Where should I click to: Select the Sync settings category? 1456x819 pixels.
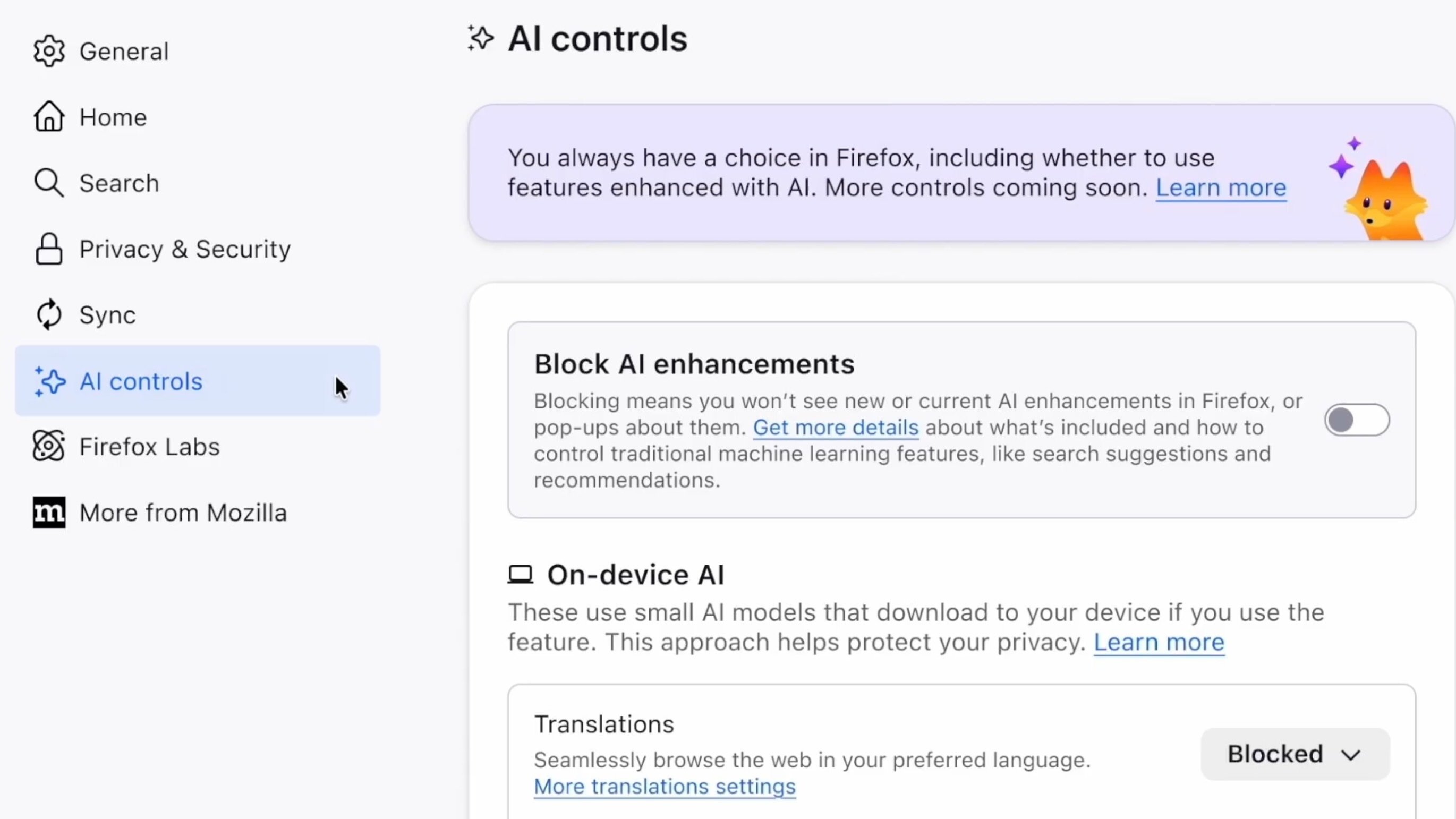click(107, 315)
